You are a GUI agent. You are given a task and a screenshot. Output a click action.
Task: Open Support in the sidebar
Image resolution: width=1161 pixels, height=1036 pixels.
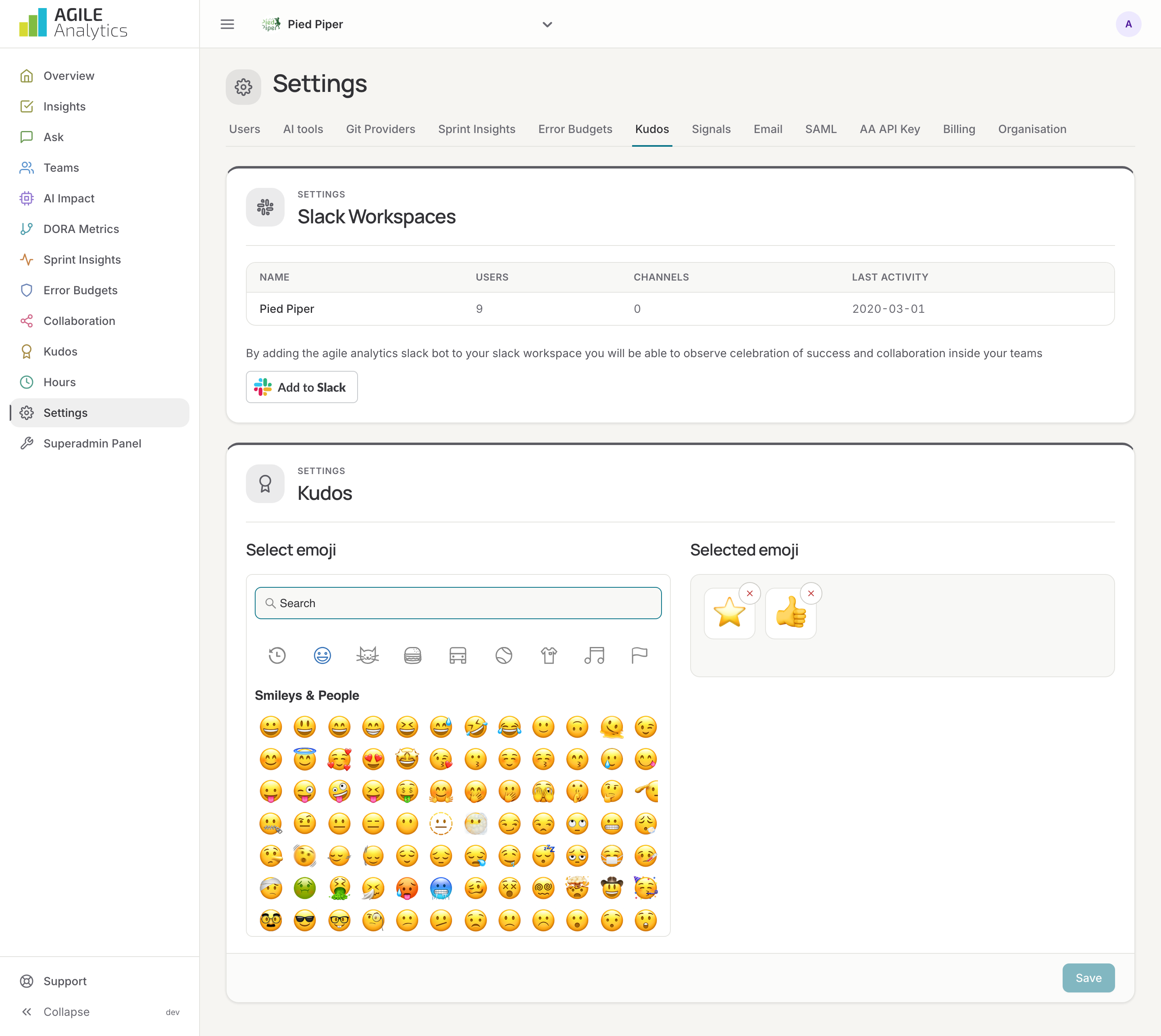point(100,981)
